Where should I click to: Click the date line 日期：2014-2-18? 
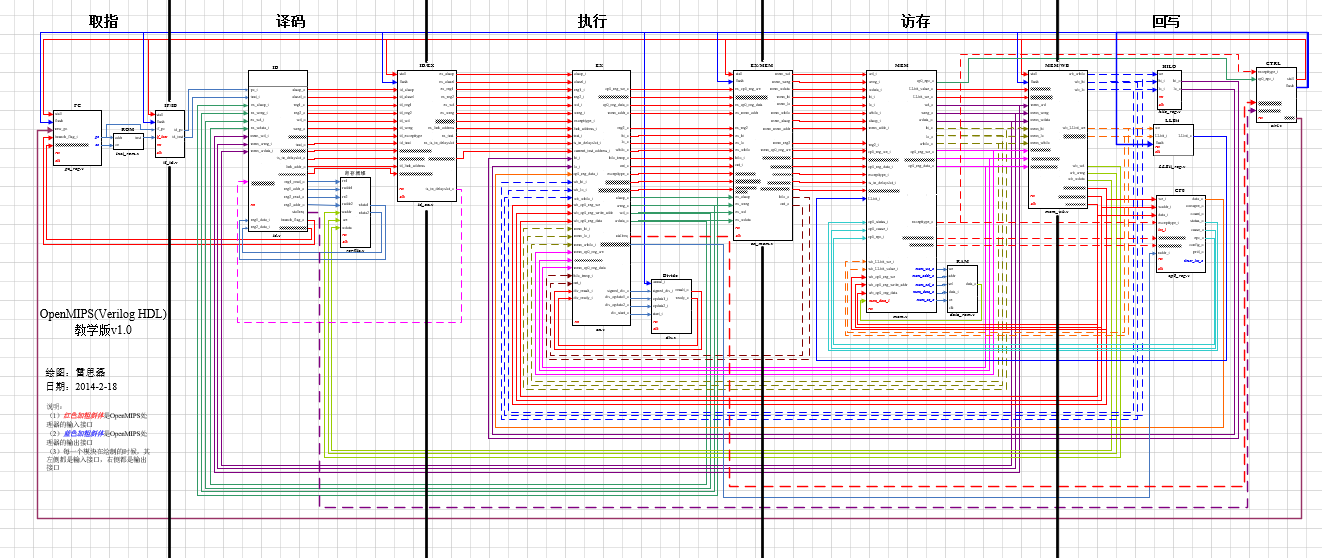pyautogui.click(x=82, y=386)
